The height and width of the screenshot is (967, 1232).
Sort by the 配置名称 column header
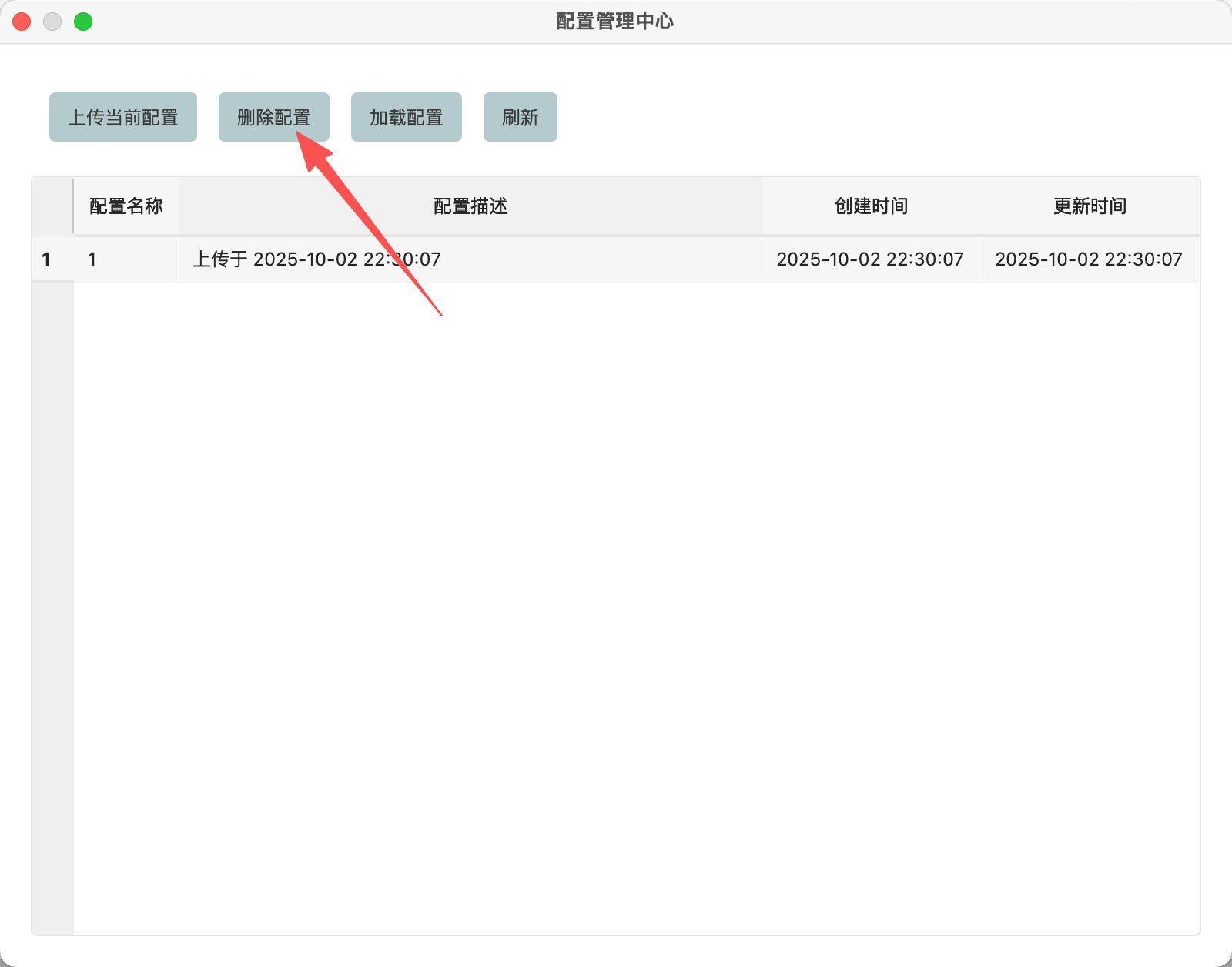tap(126, 206)
